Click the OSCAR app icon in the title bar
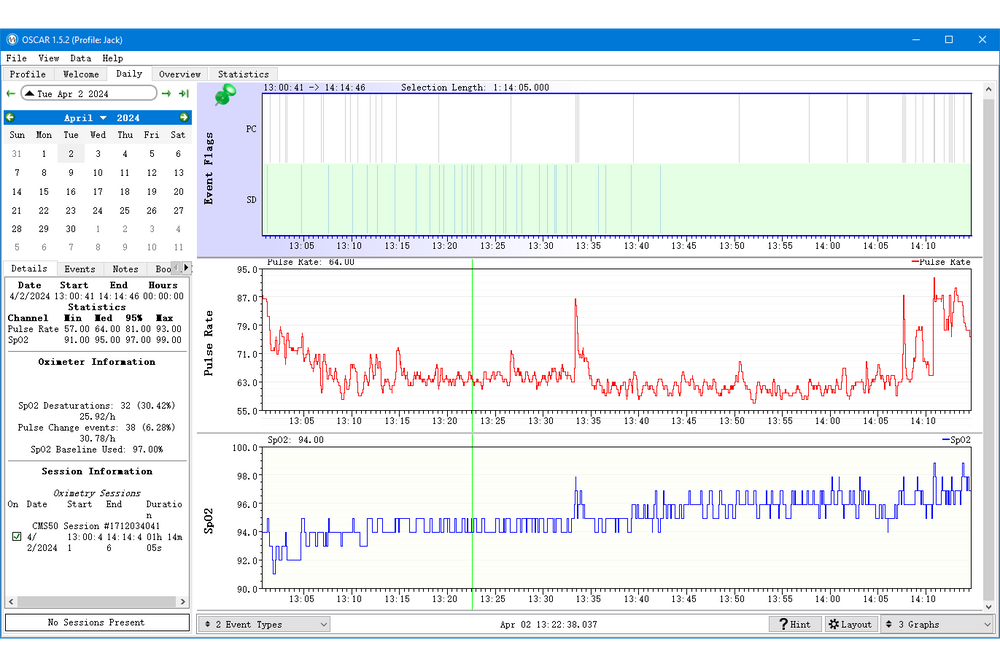The height and width of the screenshot is (667, 1000). coord(12,40)
